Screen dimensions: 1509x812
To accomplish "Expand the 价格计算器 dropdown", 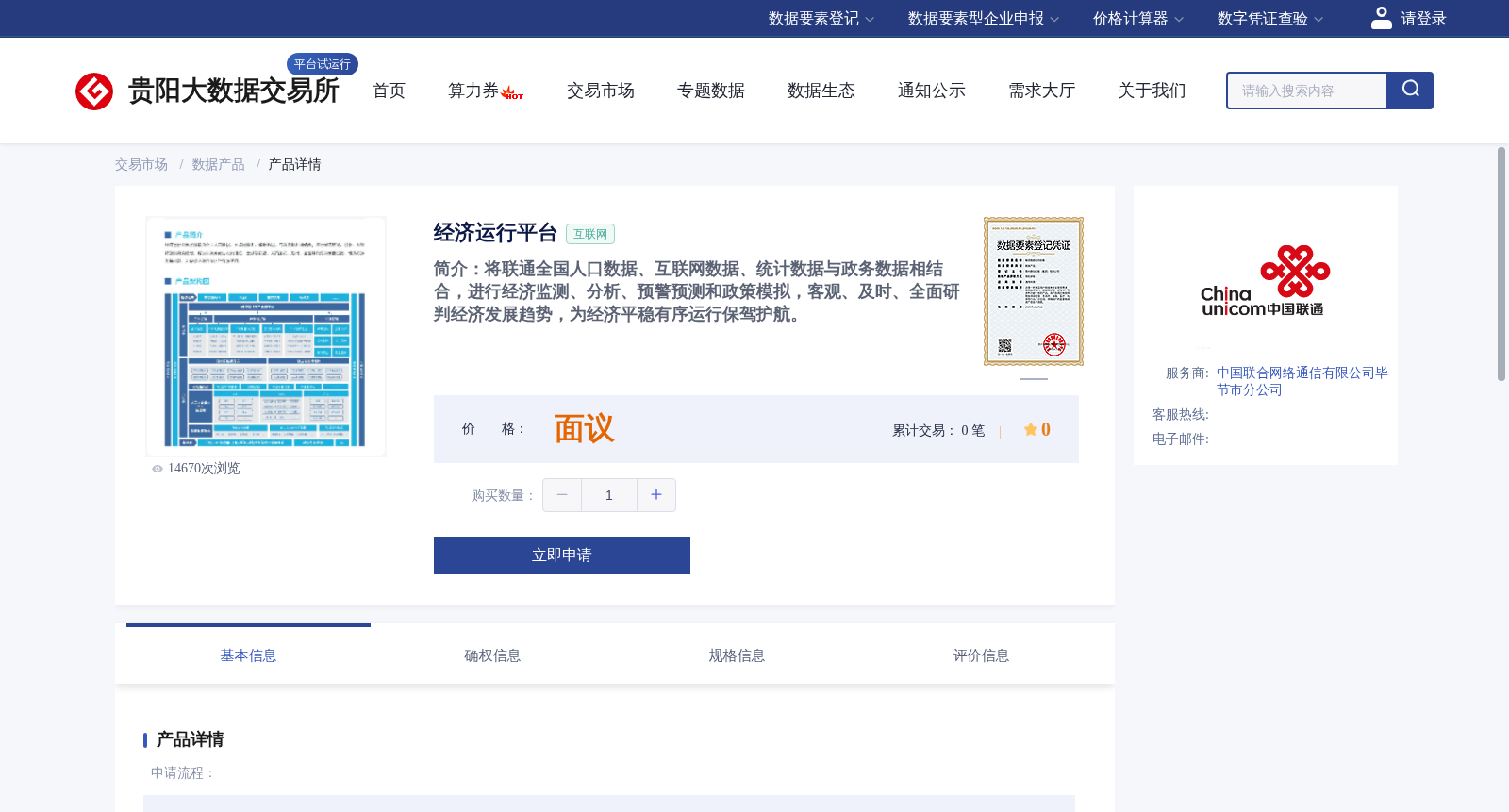I will (1138, 19).
